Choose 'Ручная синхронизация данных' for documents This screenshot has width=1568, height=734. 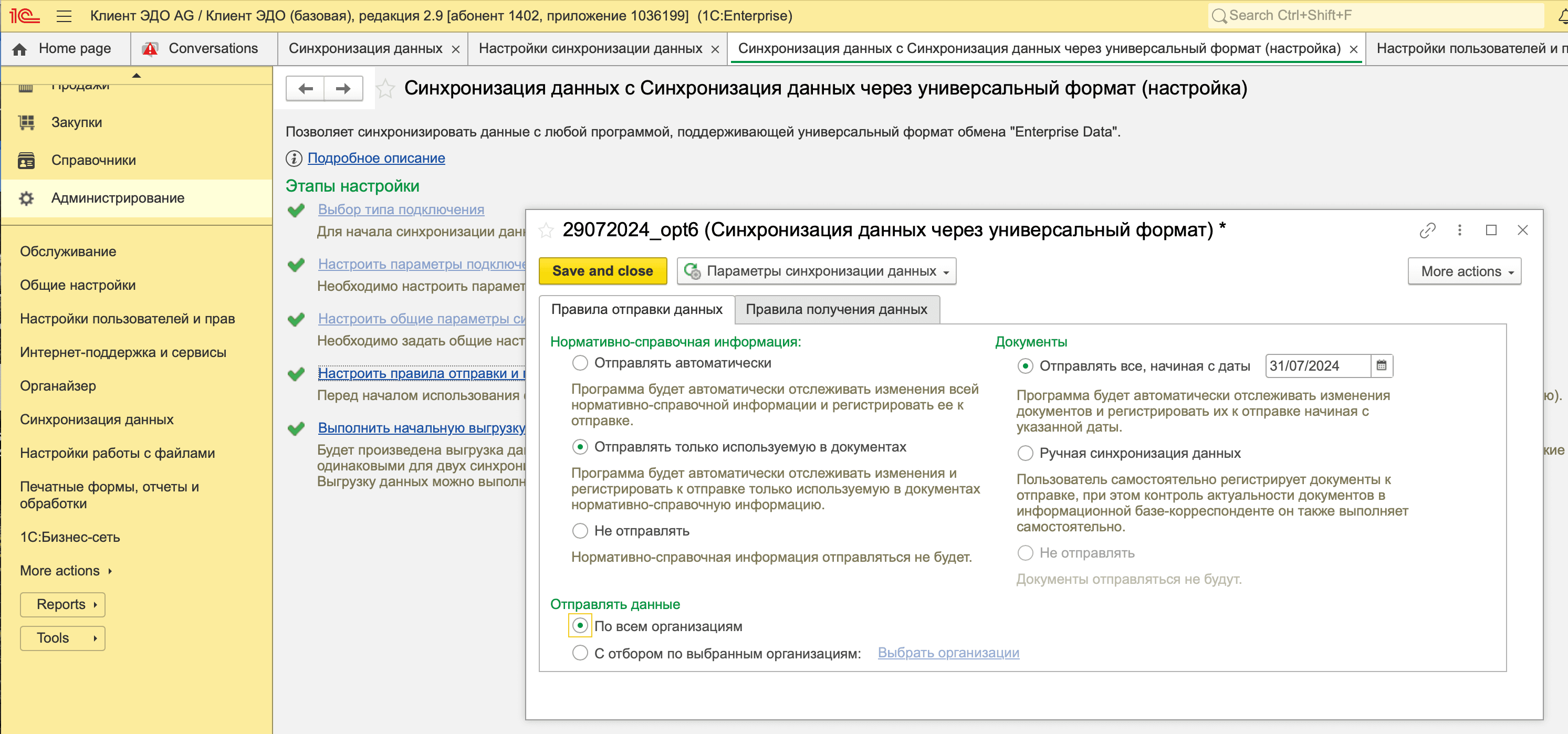tap(1025, 454)
